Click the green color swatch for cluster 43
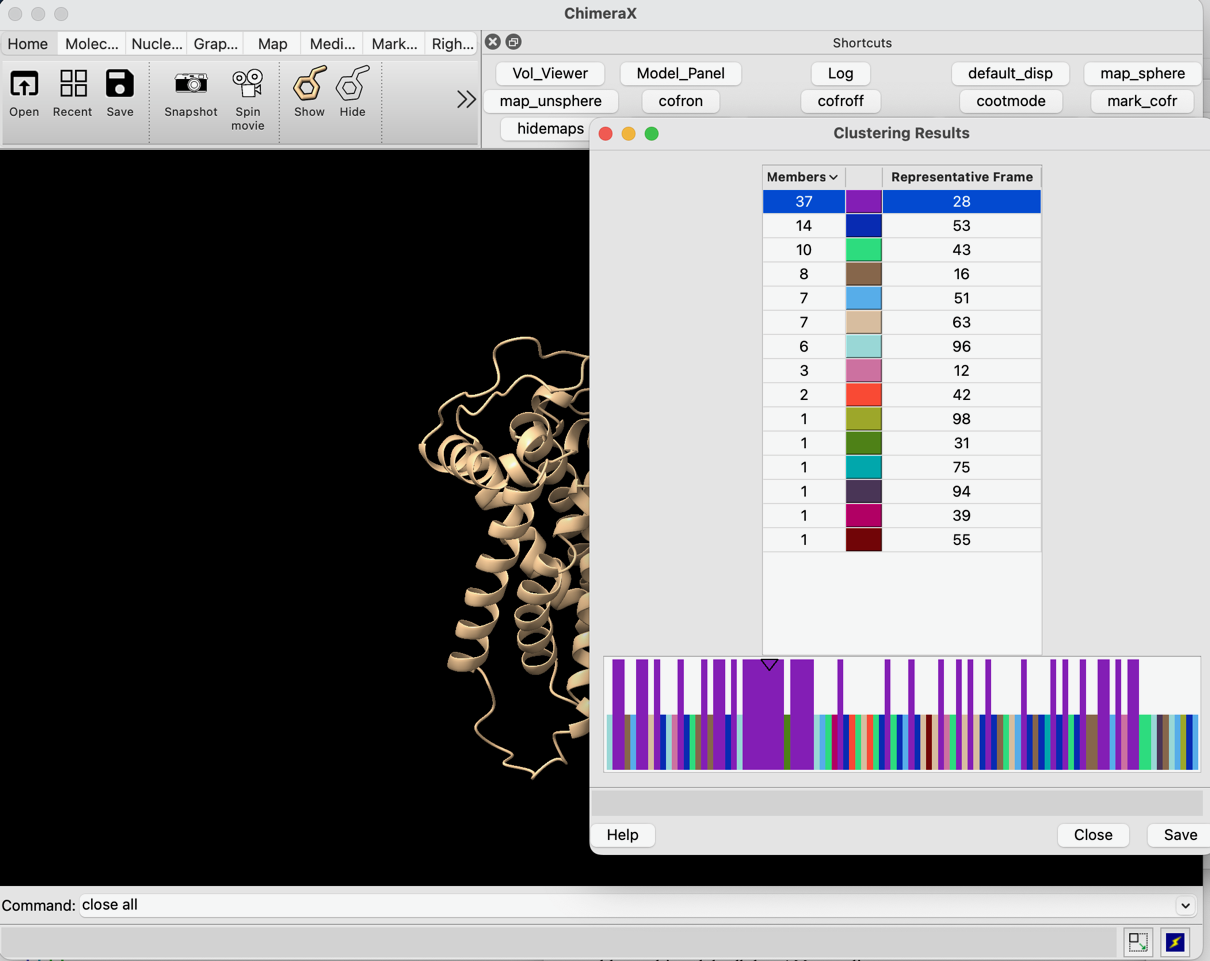 [x=863, y=250]
